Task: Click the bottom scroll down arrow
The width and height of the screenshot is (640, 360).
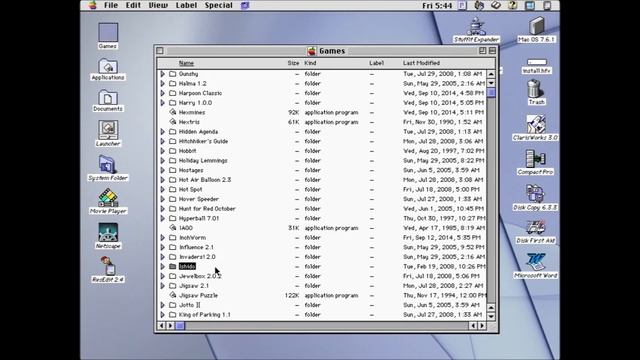Action: pos(491,316)
